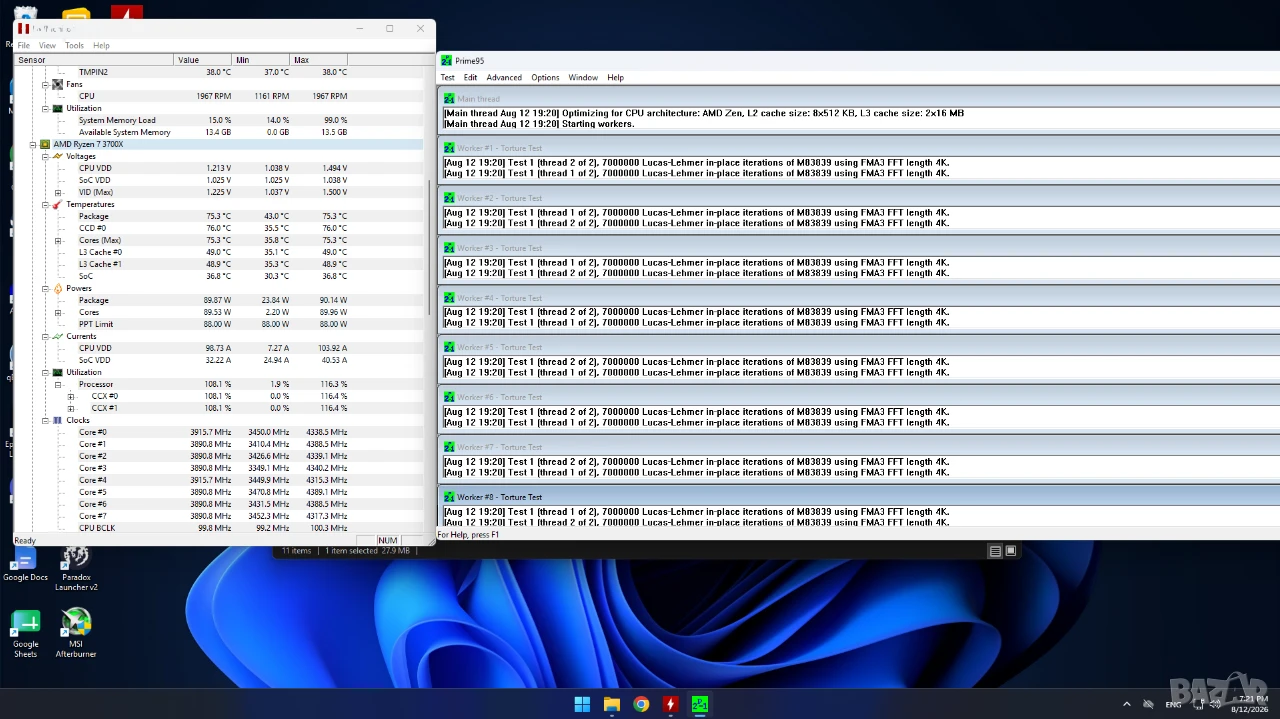Open Prime95 Advanced menu
The image size is (1280, 719).
pos(504,77)
